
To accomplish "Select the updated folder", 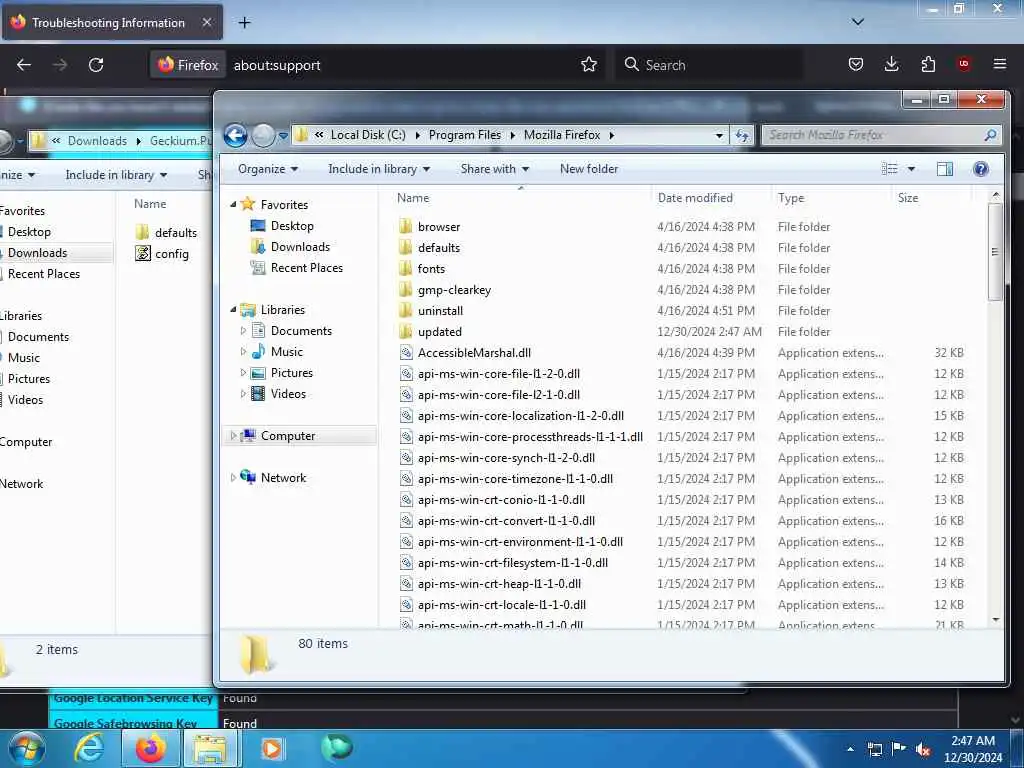I will click(440, 332).
